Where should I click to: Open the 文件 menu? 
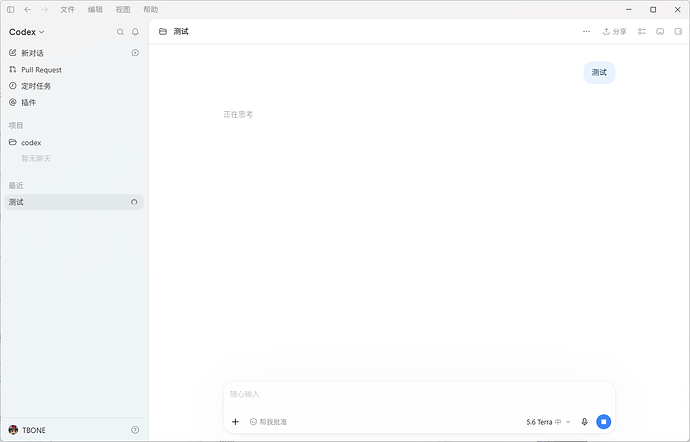click(x=67, y=9)
